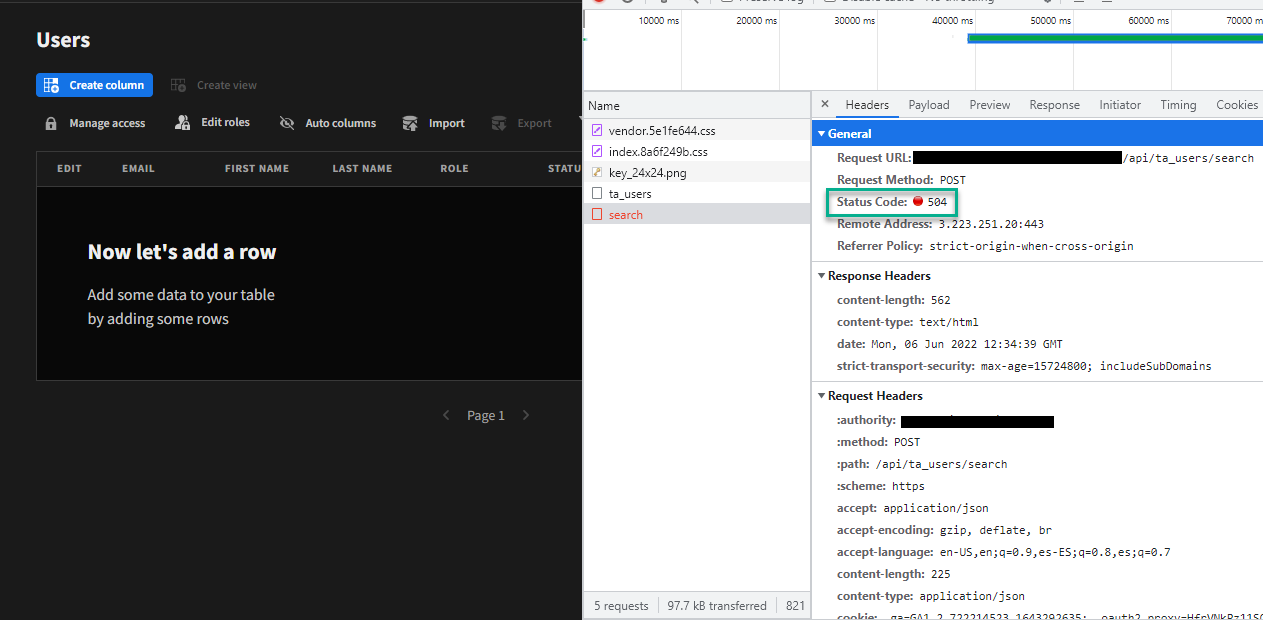Click the date header Mon, 06 Jun 2022
The height and width of the screenshot is (620, 1263).
click(949, 344)
